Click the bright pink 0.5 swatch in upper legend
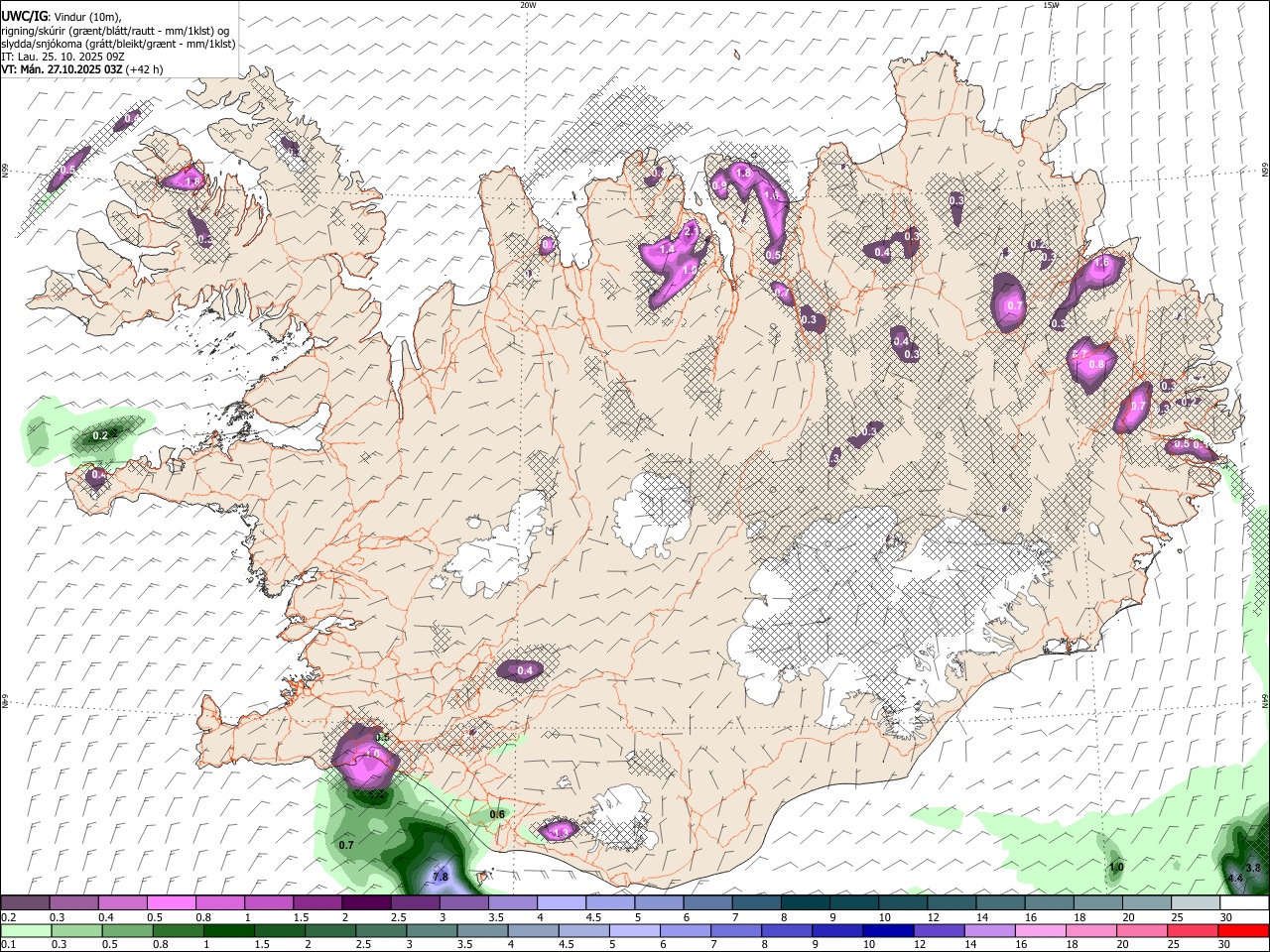Viewport: 1270px width, 952px height. coord(171,903)
